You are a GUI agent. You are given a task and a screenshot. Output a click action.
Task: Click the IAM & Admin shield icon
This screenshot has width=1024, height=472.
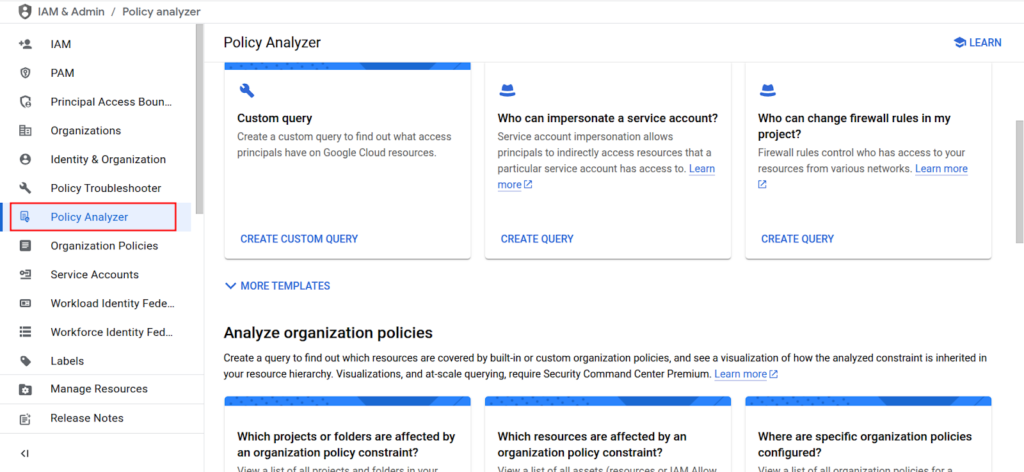point(25,12)
